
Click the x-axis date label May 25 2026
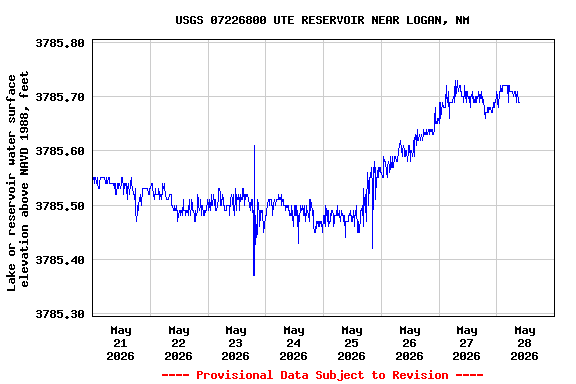(352, 343)
